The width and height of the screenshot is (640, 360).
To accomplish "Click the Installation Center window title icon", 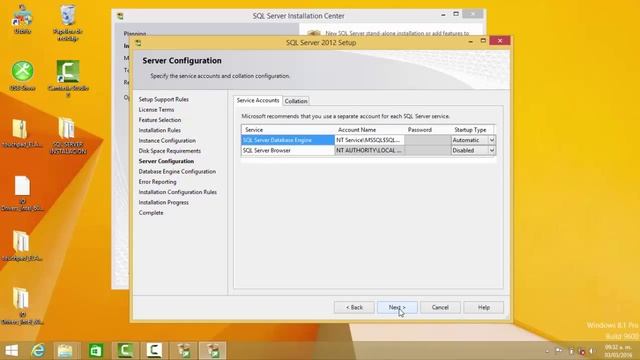I will [x=120, y=16].
